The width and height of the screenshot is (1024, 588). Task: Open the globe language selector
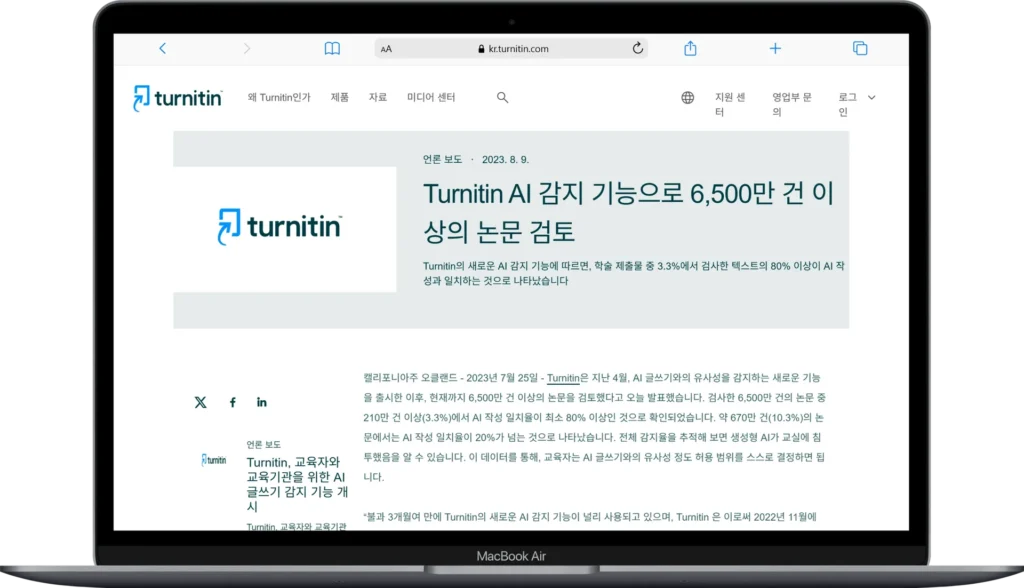pyautogui.click(x=688, y=97)
